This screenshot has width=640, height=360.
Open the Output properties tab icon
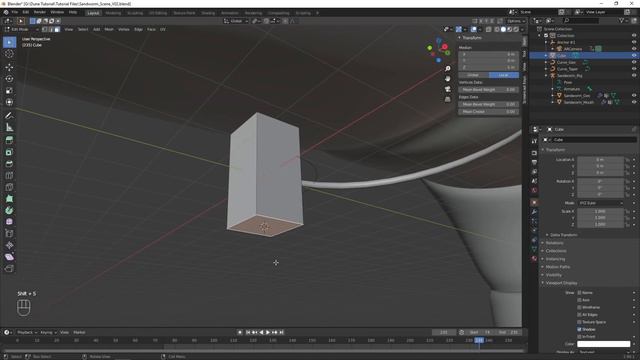click(534, 162)
